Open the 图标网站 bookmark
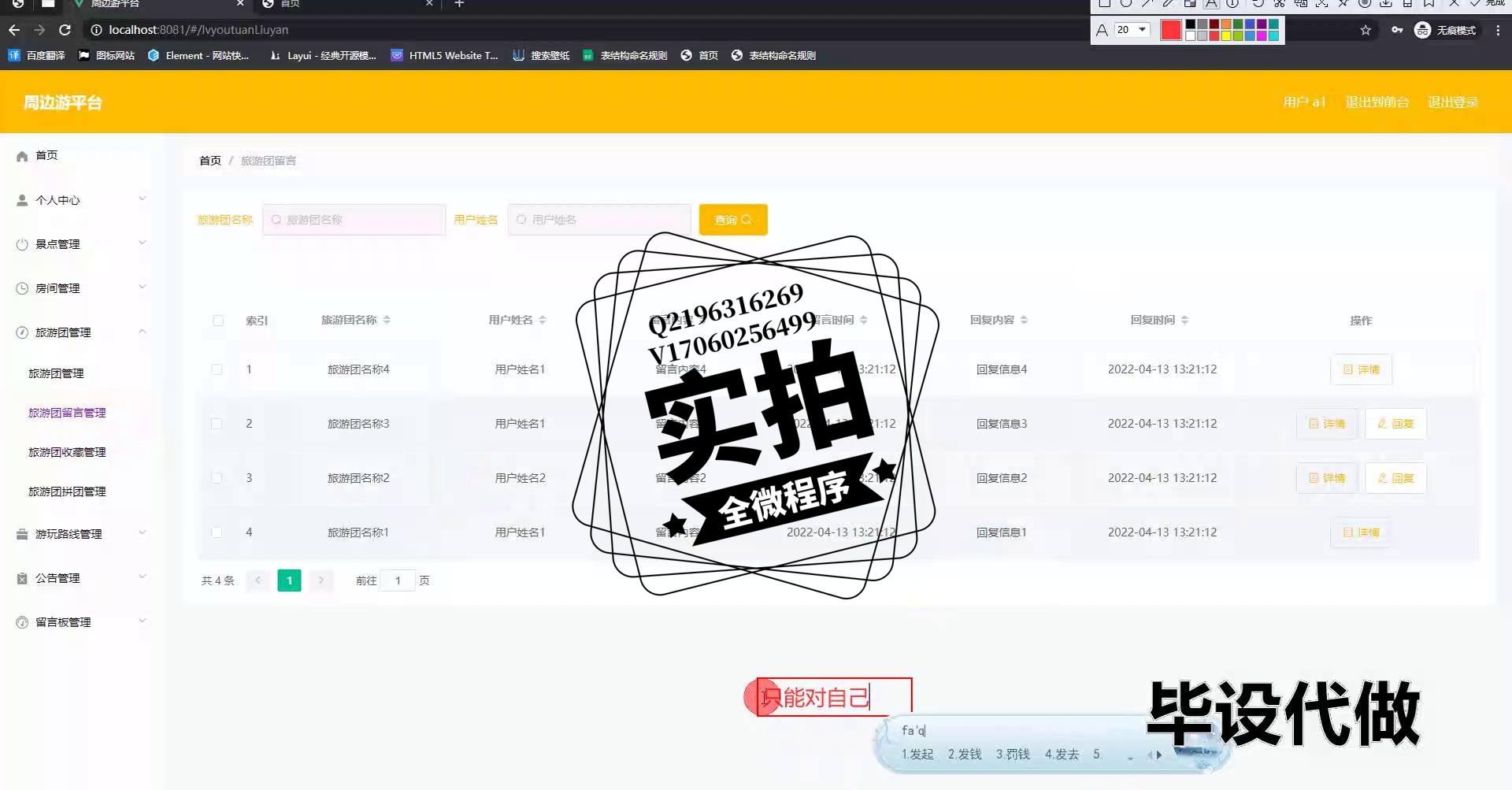Image resolution: width=1512 pixels, height=790 pixels. coord(106,55)
